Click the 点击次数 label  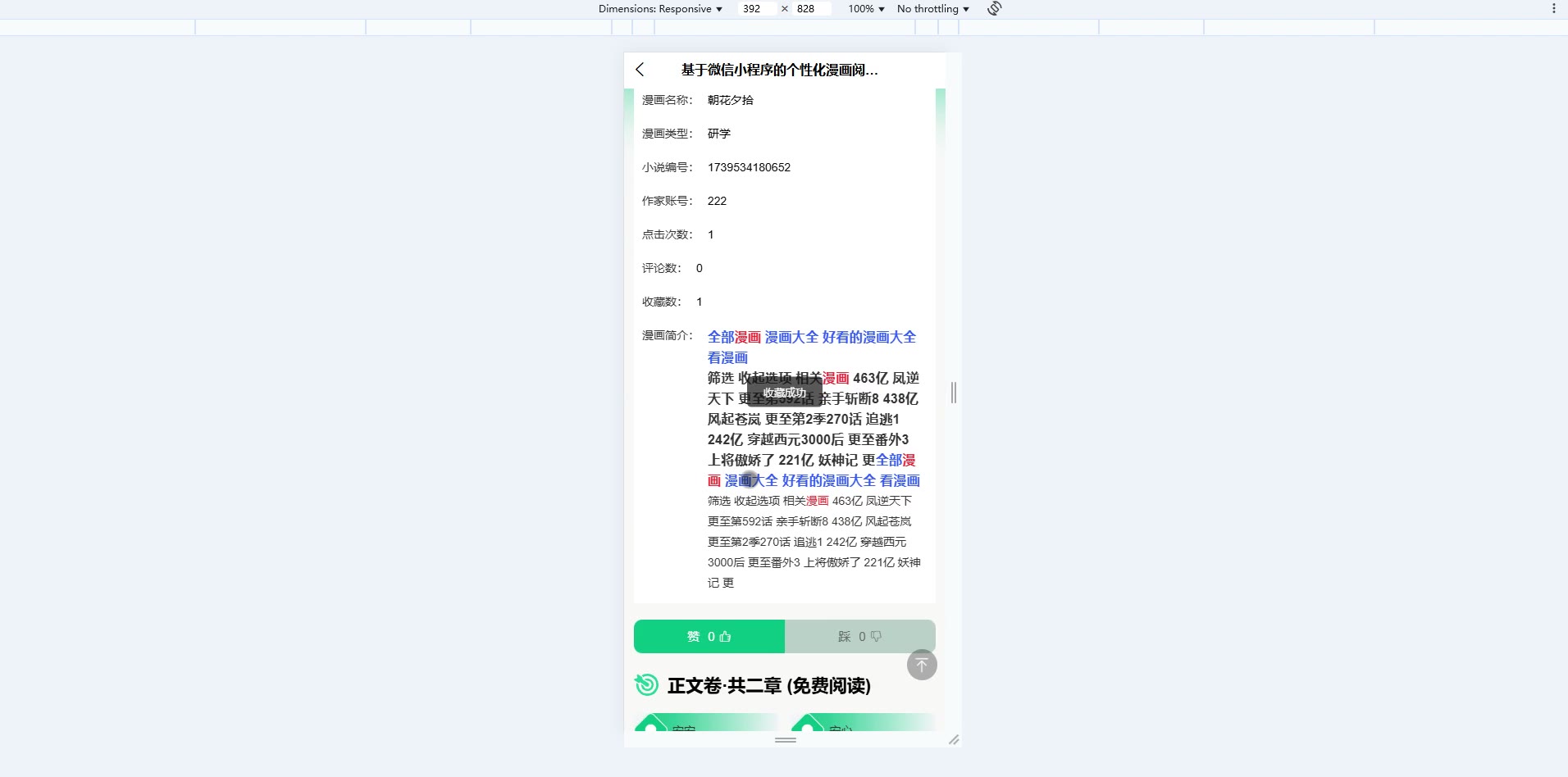(x=667, y=234)
